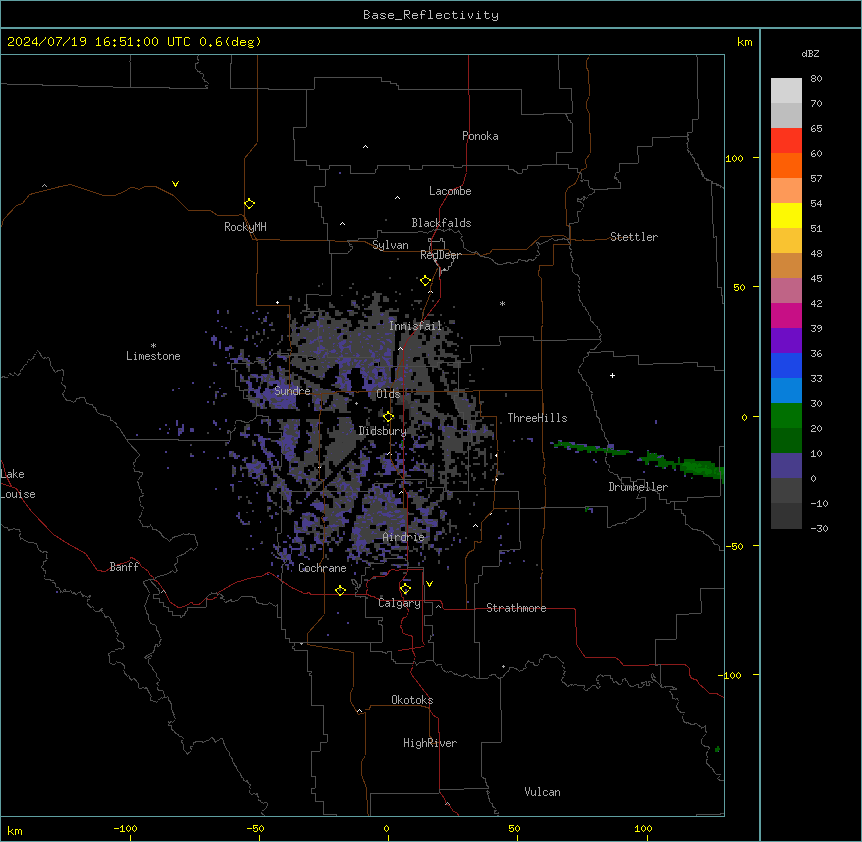The width and height of the screenshot is (862, 842).
Task: Click the Calgary city label
Action: (x=399, y=603)
